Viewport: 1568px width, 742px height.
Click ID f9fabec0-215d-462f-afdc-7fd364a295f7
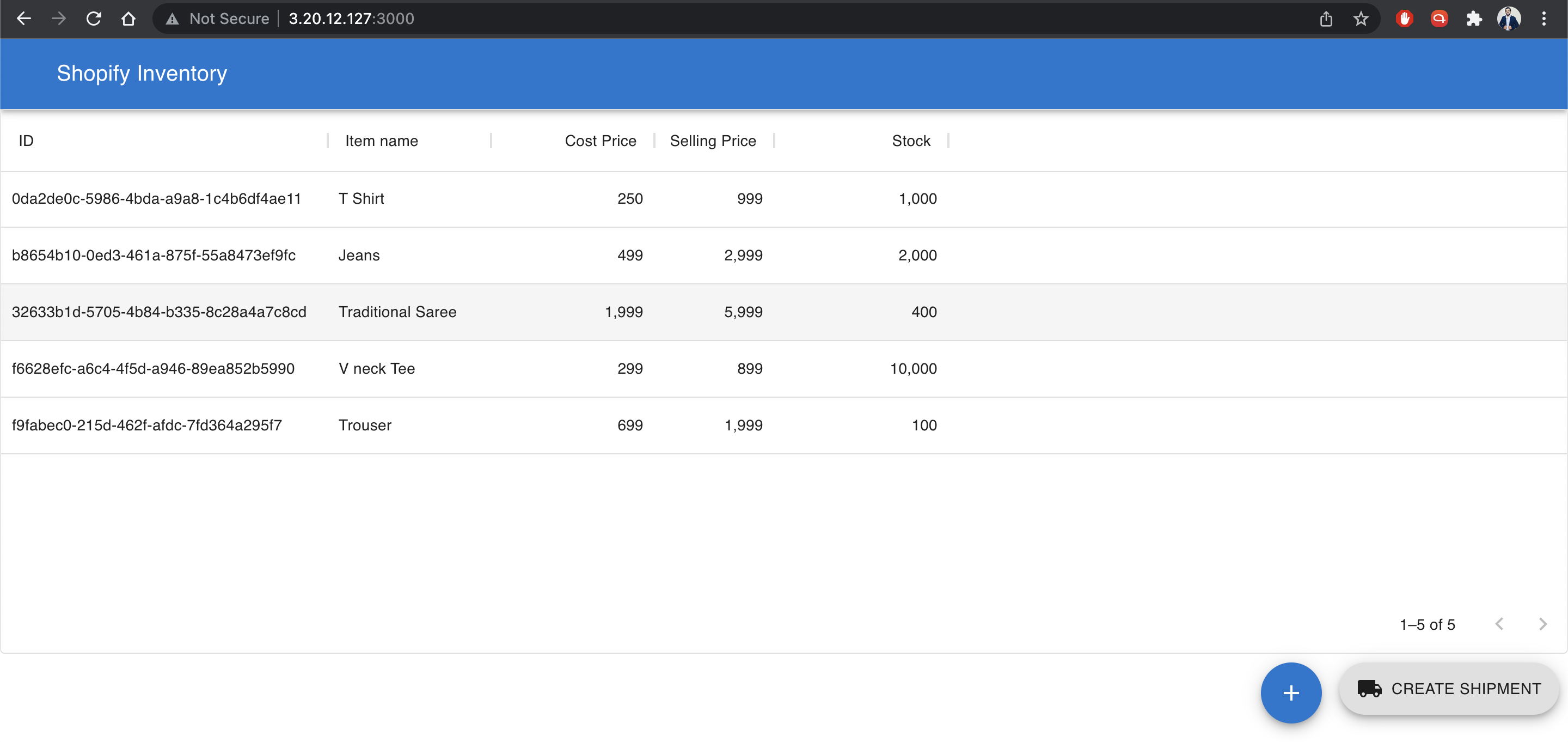pyautogui.click(x=146, y=425)
